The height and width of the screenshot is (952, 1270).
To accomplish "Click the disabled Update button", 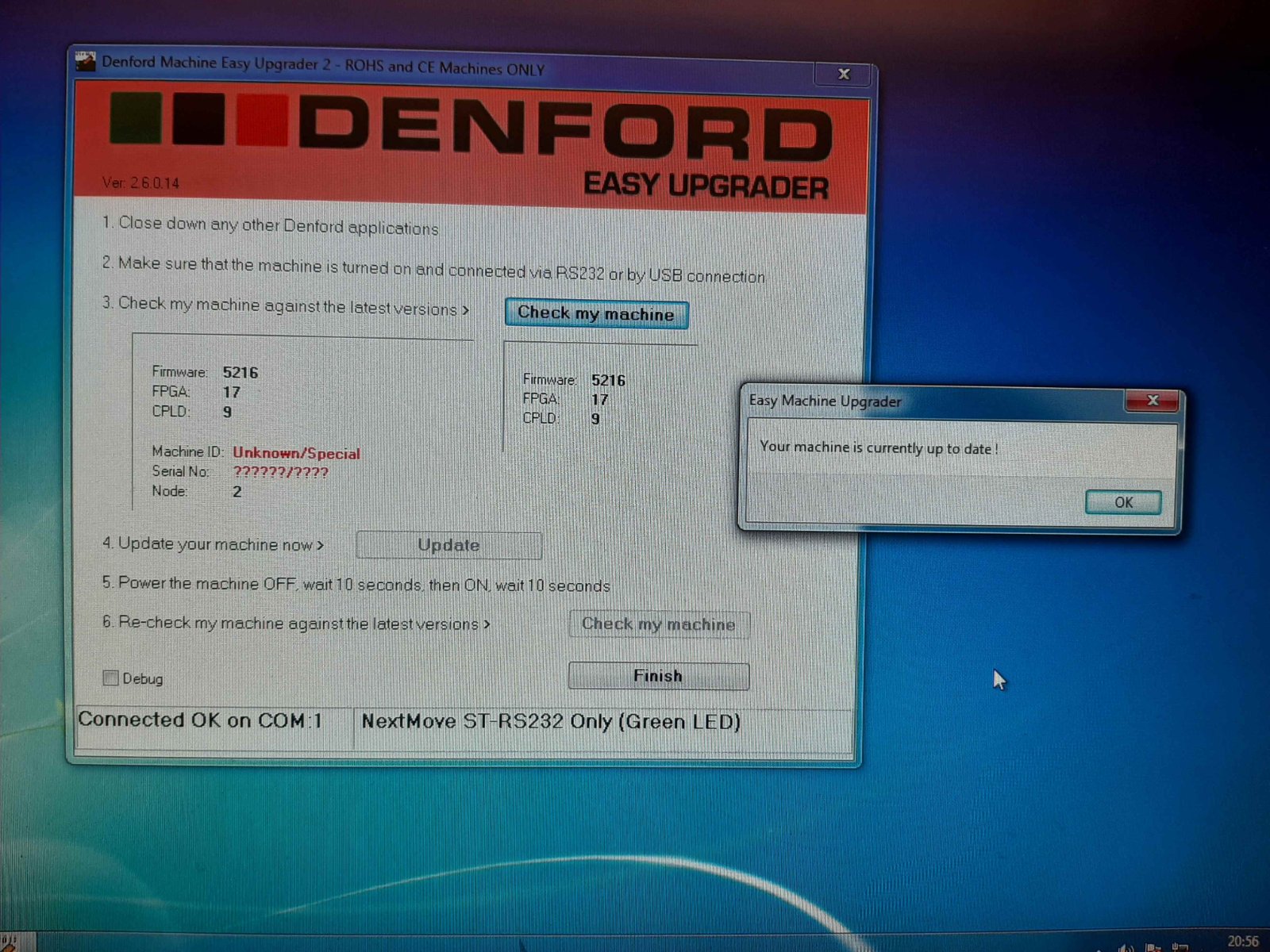I will pyautogui.click(x=449, y=545).
